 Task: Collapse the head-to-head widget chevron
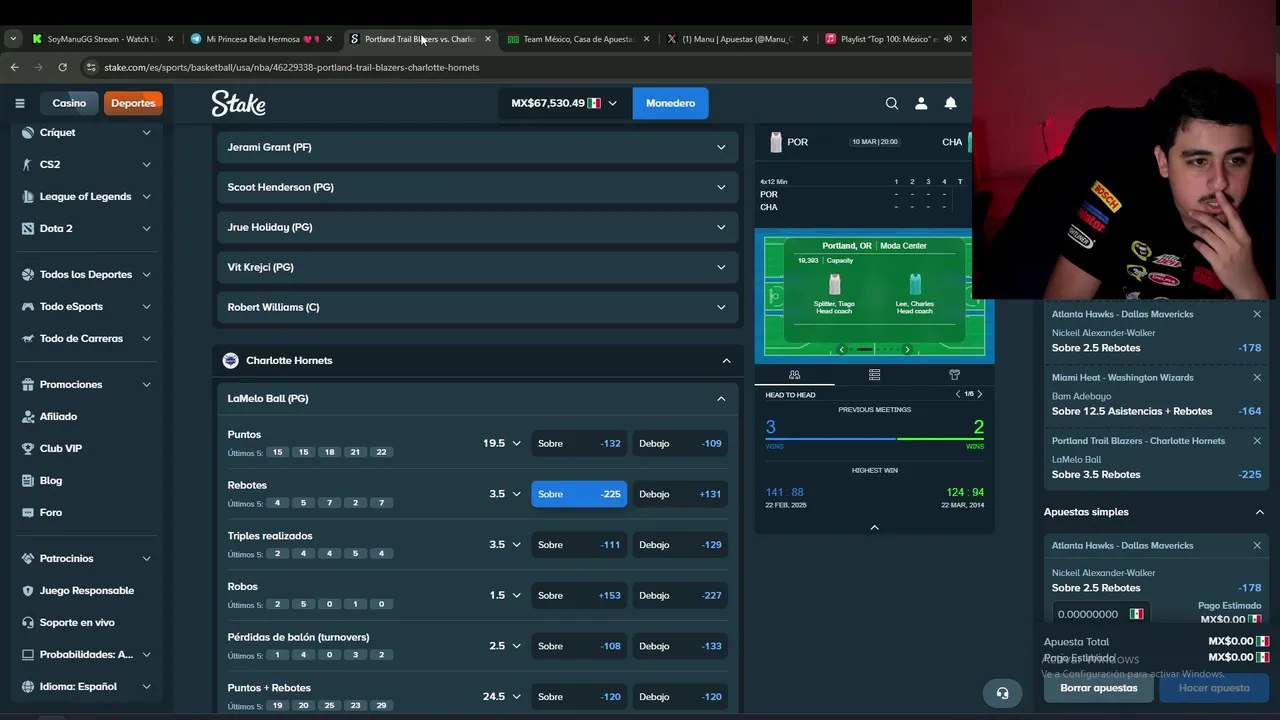[874, 527]
